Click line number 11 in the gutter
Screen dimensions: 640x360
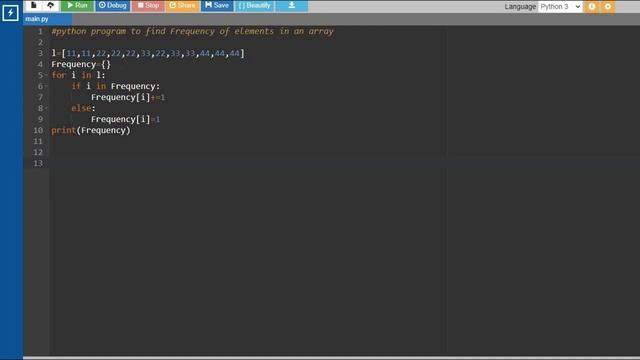tap(38, 141)
